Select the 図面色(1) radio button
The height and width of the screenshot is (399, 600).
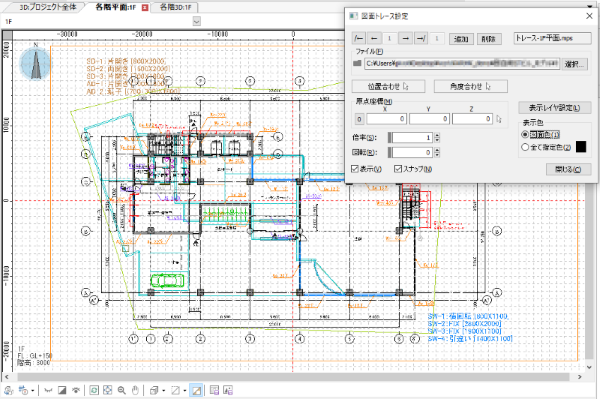525,135
